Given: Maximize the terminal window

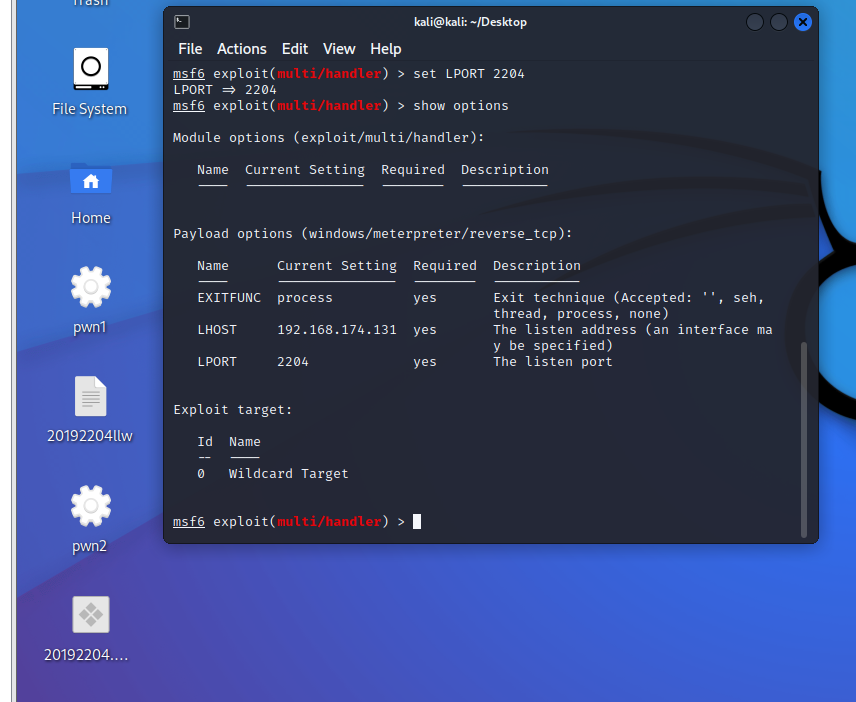Looking at the screenshot, I should pyautogui.click(x=778, y=22).
